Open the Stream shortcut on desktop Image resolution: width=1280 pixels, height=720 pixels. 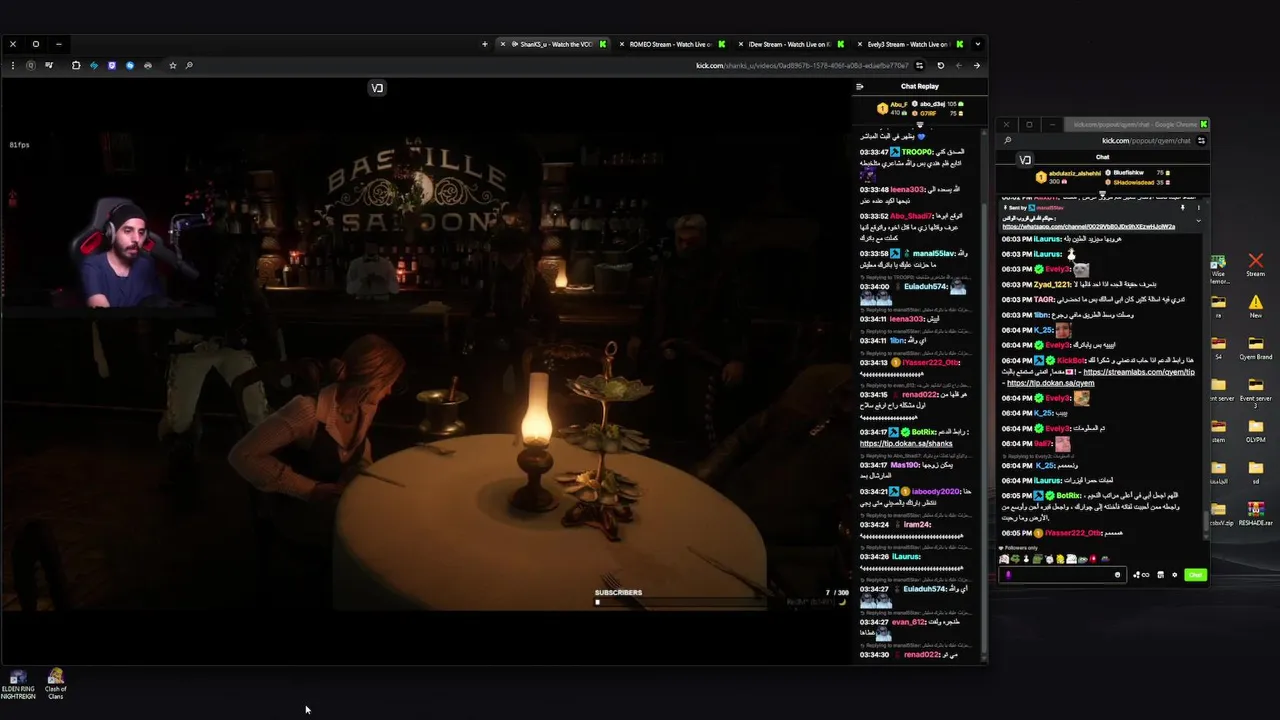click(1255, 264)
